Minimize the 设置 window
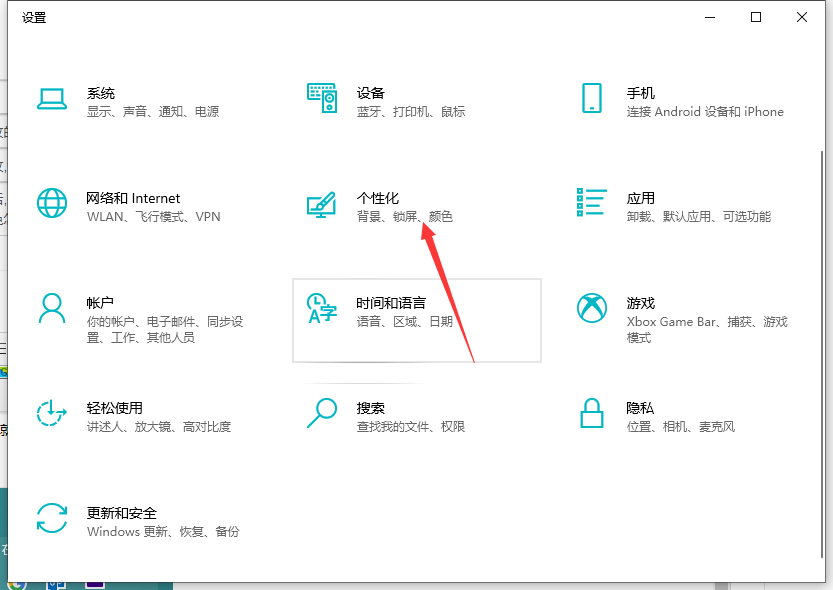The width and height of the screenshot is (833, 590). pyautogui.click(x=710, y=17)
